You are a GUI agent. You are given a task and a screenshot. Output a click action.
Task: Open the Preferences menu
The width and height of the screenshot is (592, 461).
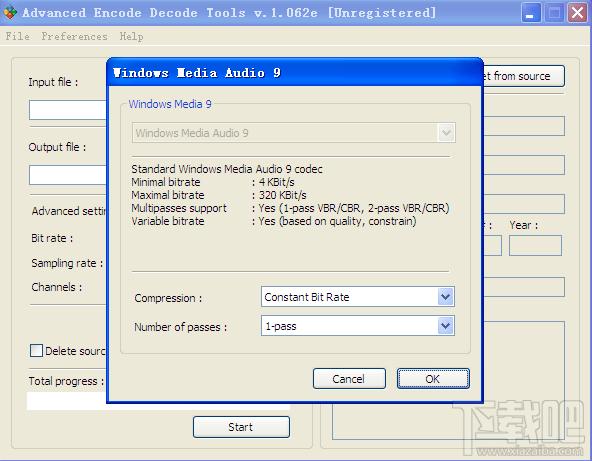(74, 37)
